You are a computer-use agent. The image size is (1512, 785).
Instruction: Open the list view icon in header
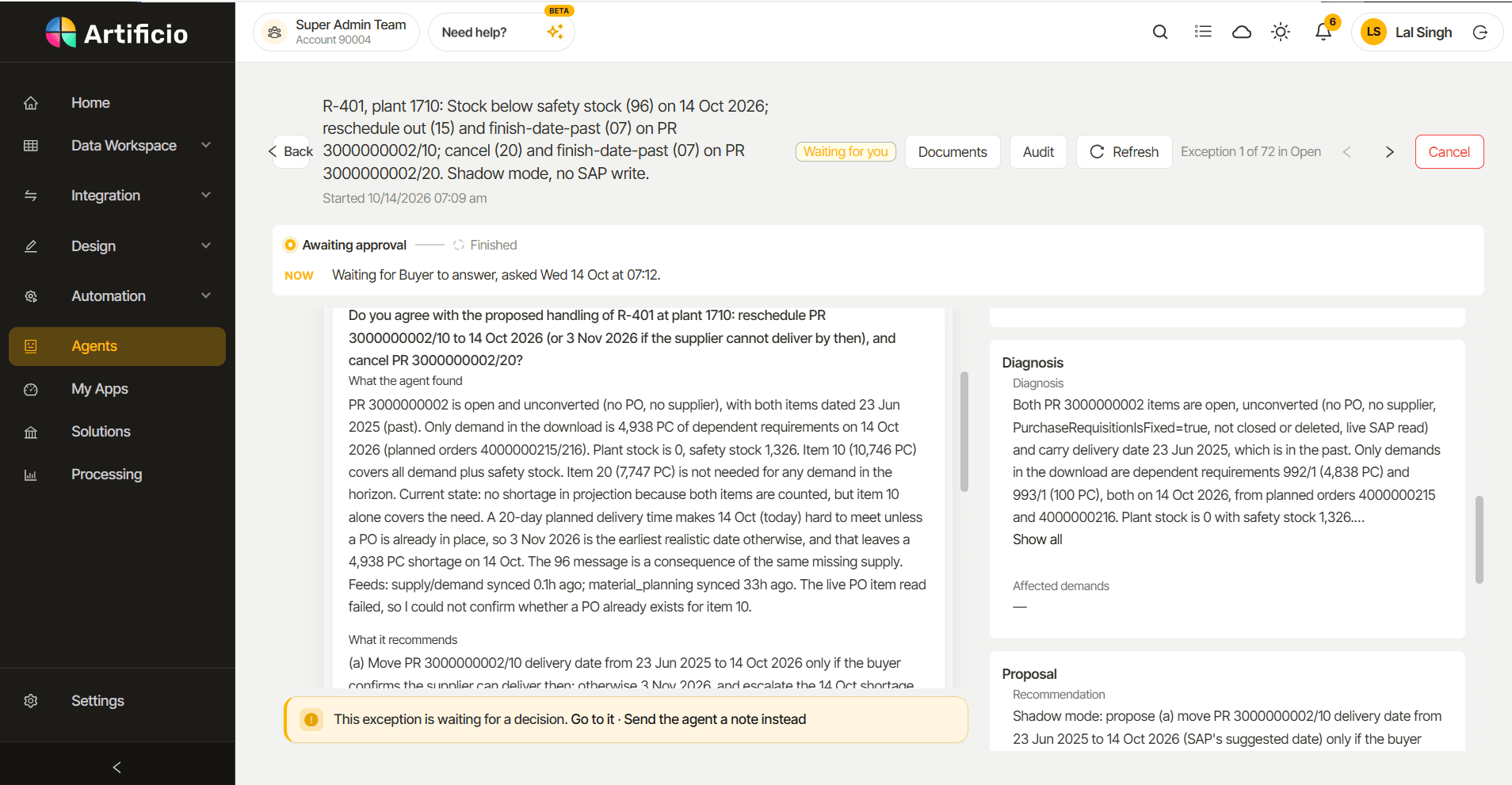[1203, 32]
